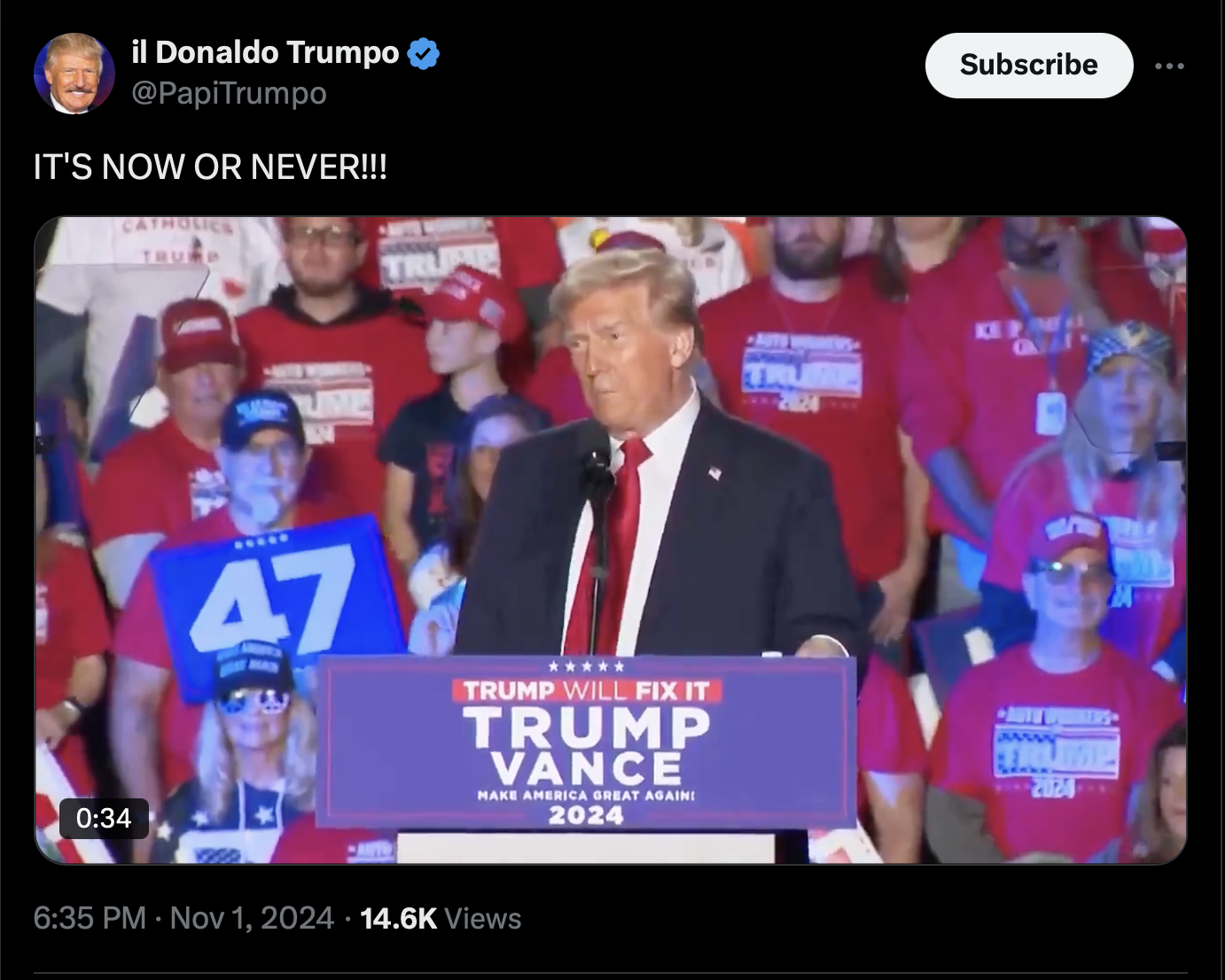Click the IT'S NOW OR NEVER!!! post text
Screen dimensions: 1225x980
[x=210, y=167]
